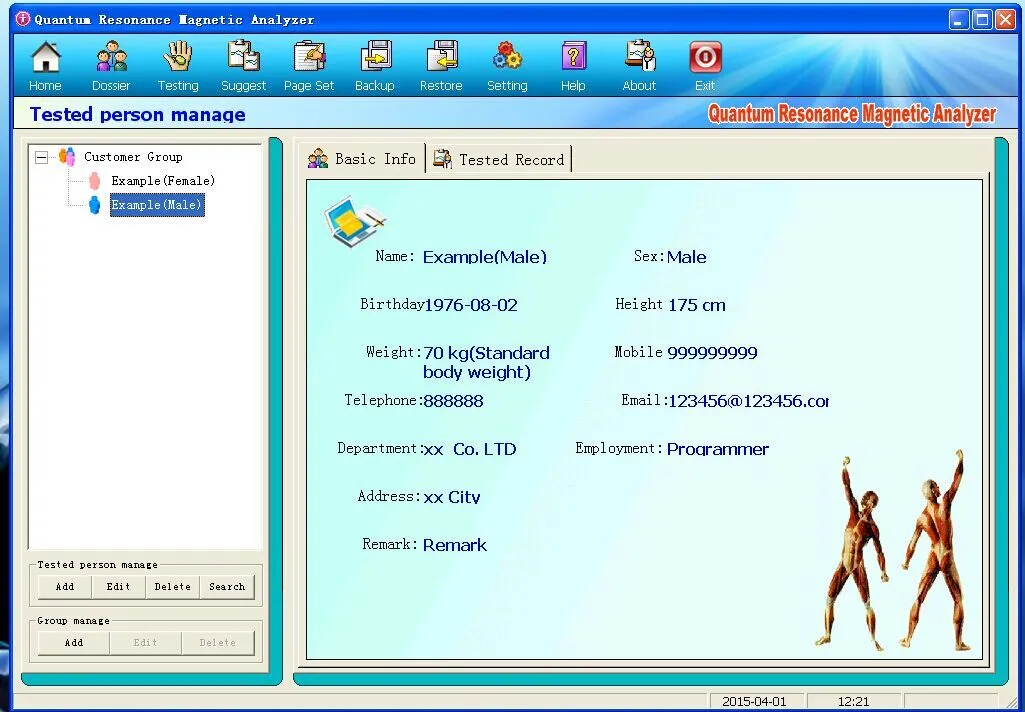The width and height of the screenshot is (1025, 712).
Task: Search for a tested person
Action: [226, 587]
